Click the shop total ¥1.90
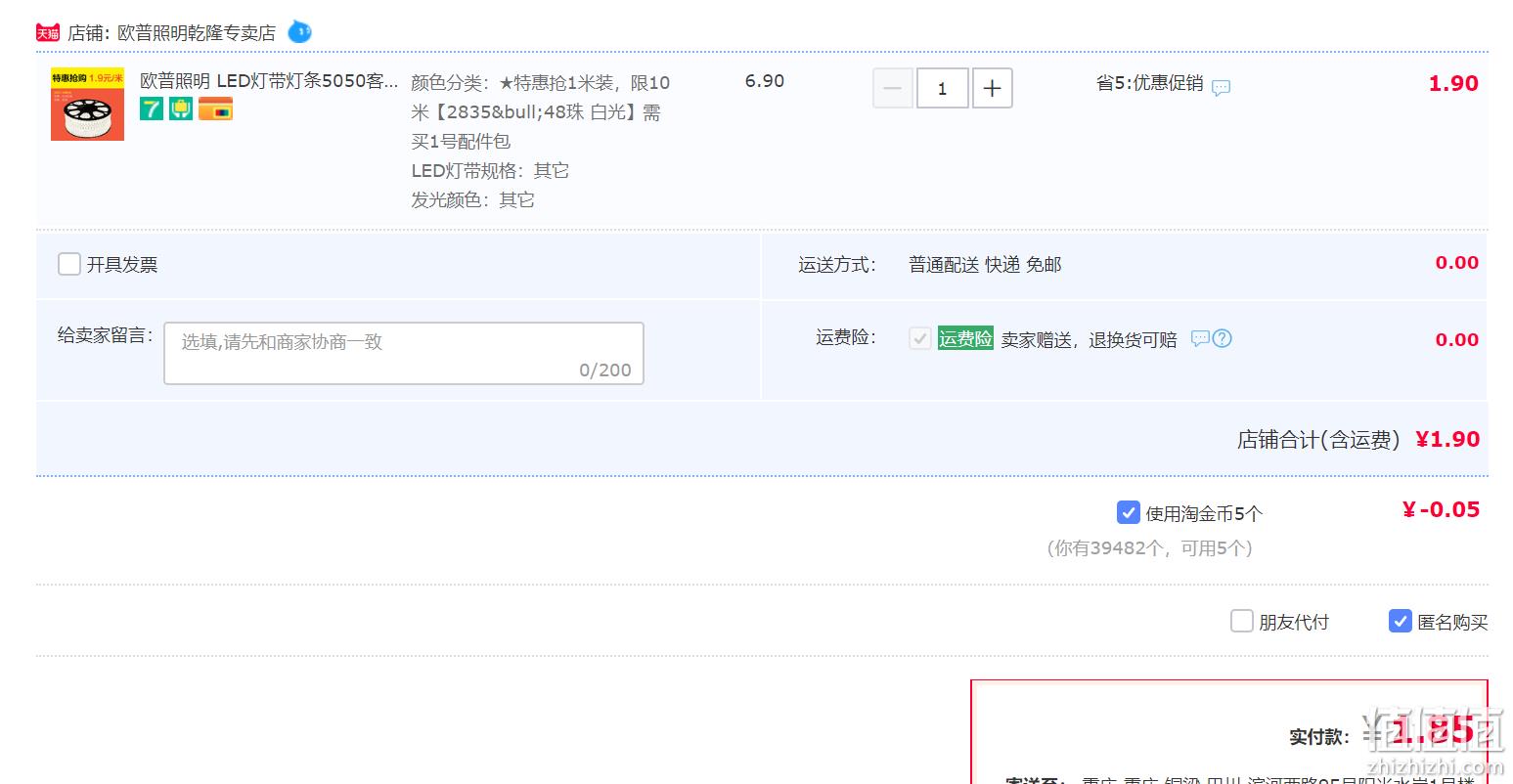Image resolution: width=1513 pixels, height=784 pixels. click(x=1447, y=439)
